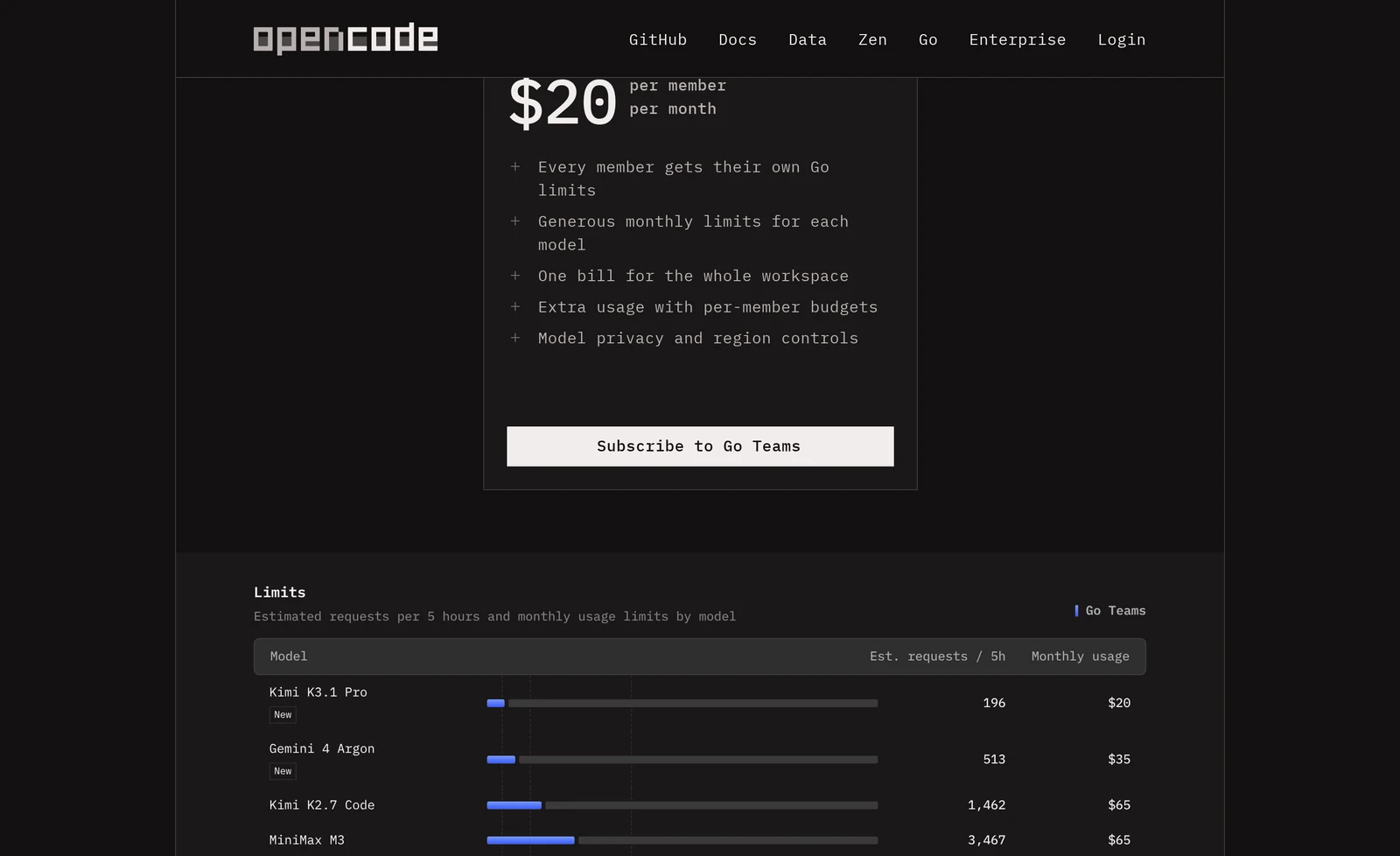Image resolution: width=1400 pixels, height=856 pixels.
Task: Click the MiniMax M3 model name
Action: (x=307, y=840)
